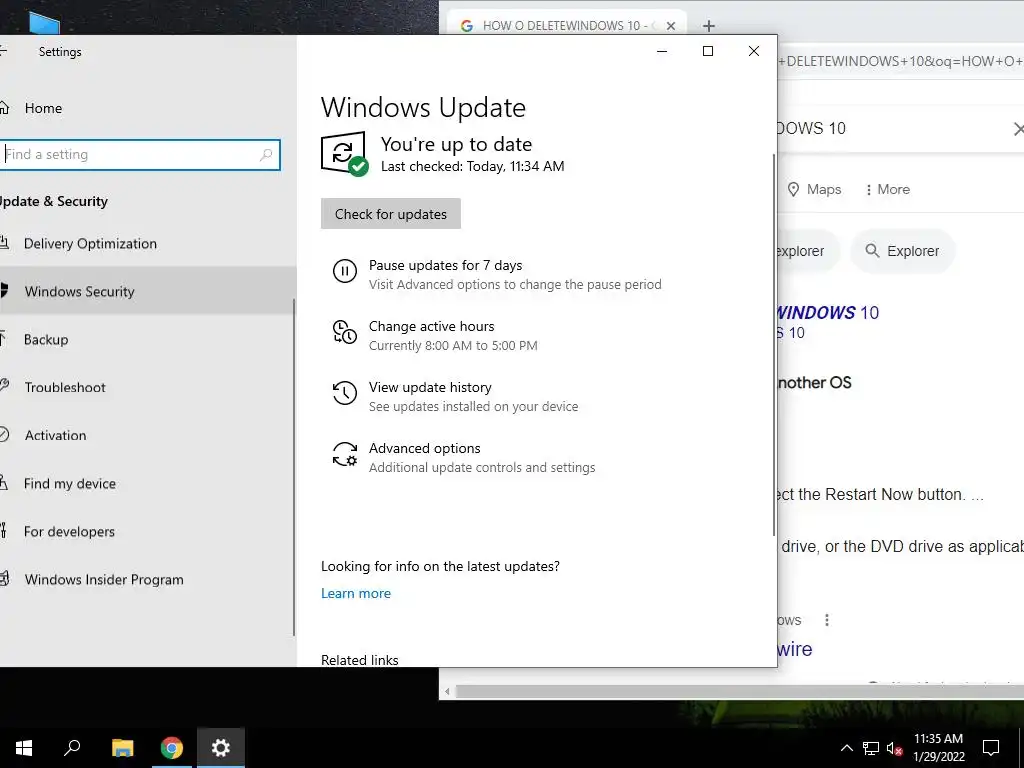The width and height of the screenshot is (1024, 768).
Task: Click the clock icon for Change active hours
Action: [x=345, y=332]
